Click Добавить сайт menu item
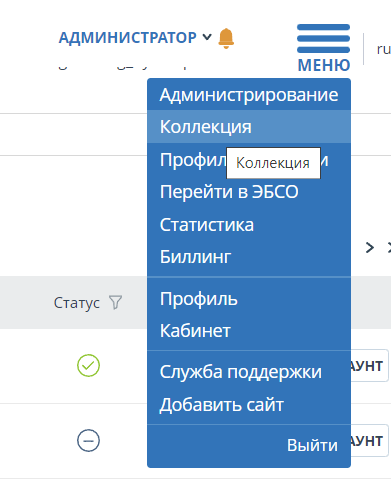Screen dimensions: 391x480 tap(249, 405)
